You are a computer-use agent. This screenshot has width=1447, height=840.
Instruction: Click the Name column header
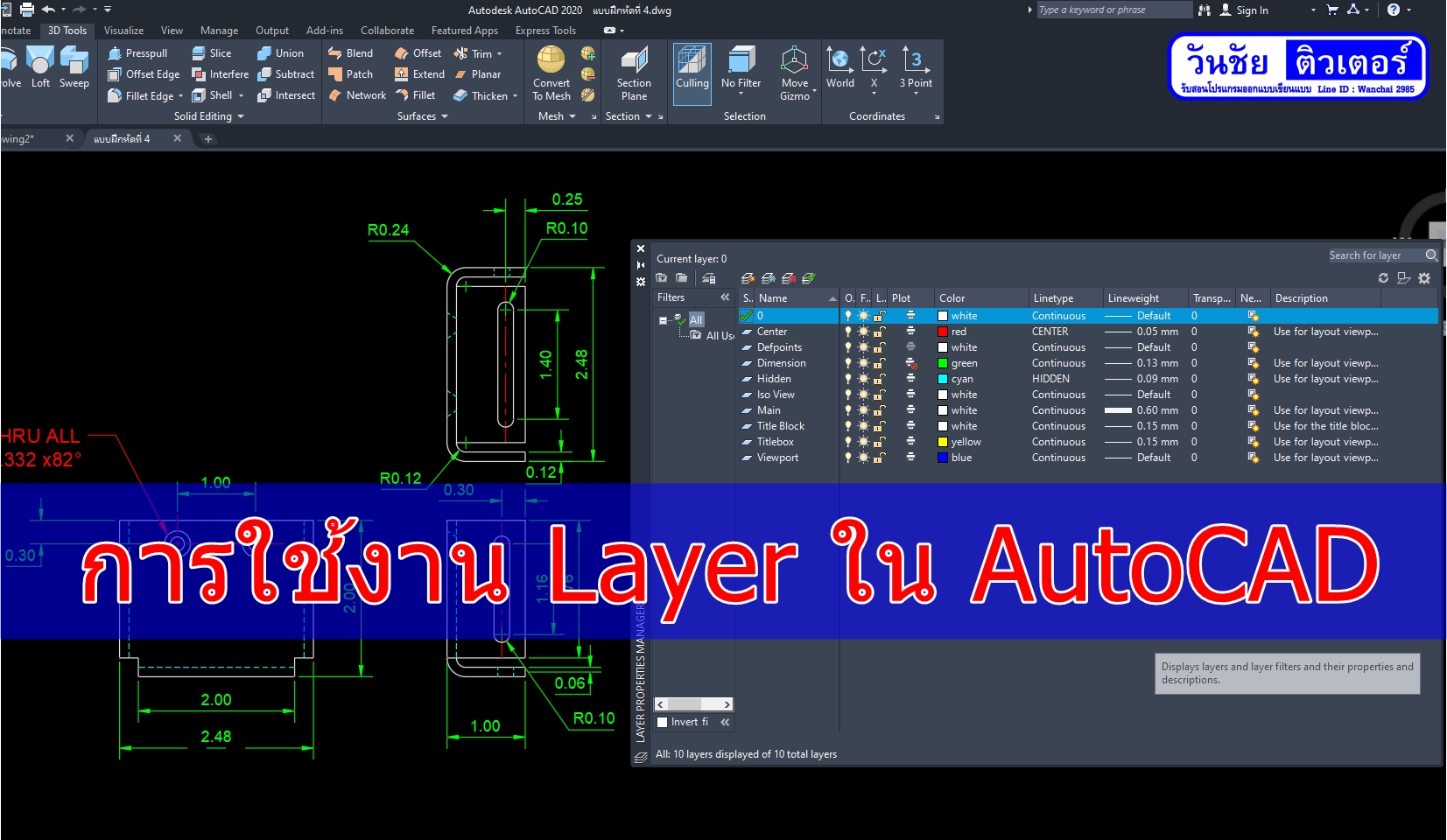click(x=797, y=298)
